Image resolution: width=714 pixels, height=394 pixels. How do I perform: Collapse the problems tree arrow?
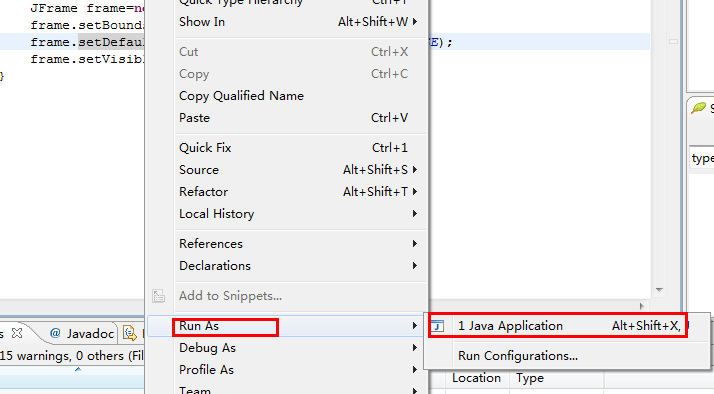[78, 369]
